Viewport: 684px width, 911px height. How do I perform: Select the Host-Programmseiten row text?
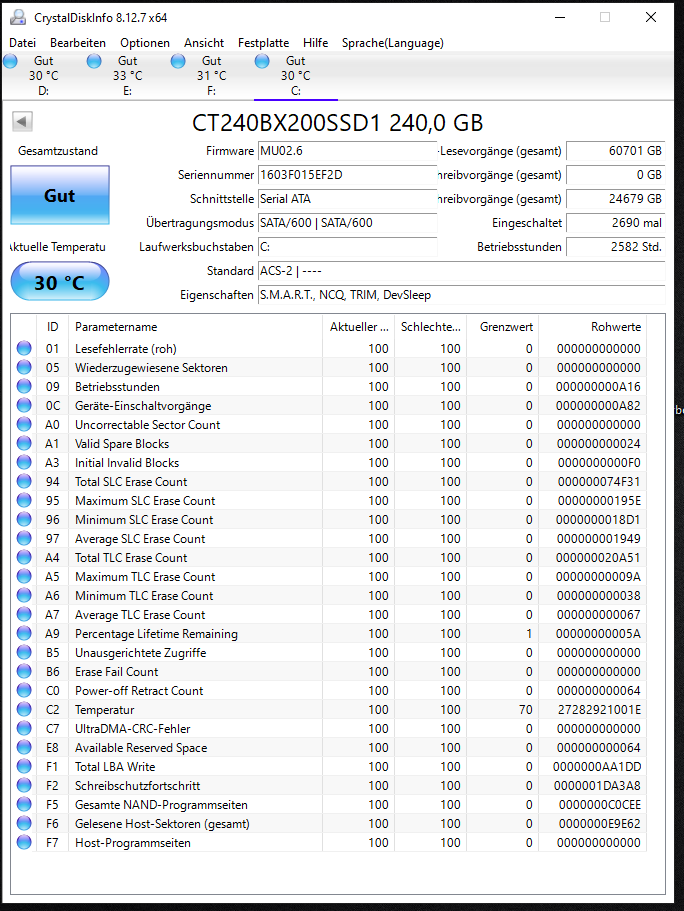(x=132, y=843)
